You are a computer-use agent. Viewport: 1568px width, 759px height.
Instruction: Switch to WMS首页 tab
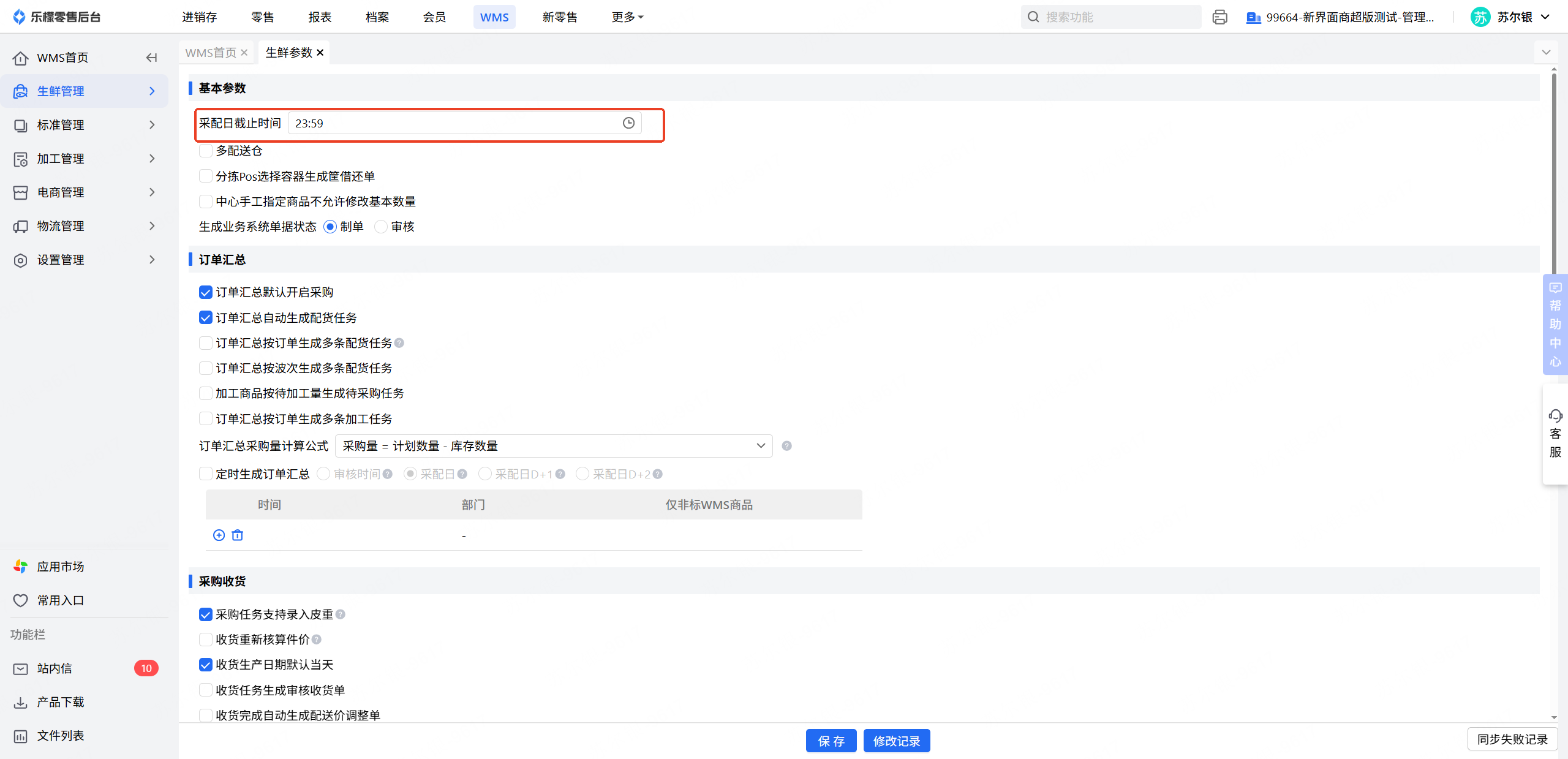point(211,53)
